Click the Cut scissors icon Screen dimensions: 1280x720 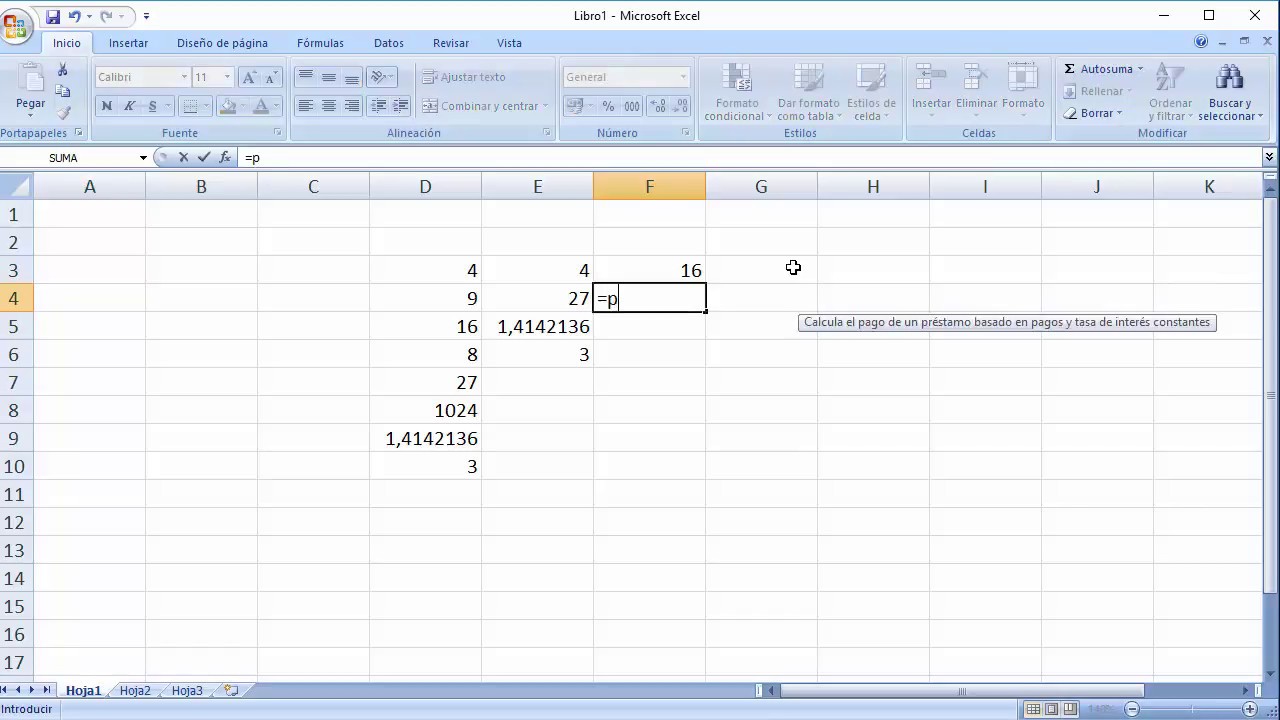pos(62,70)
